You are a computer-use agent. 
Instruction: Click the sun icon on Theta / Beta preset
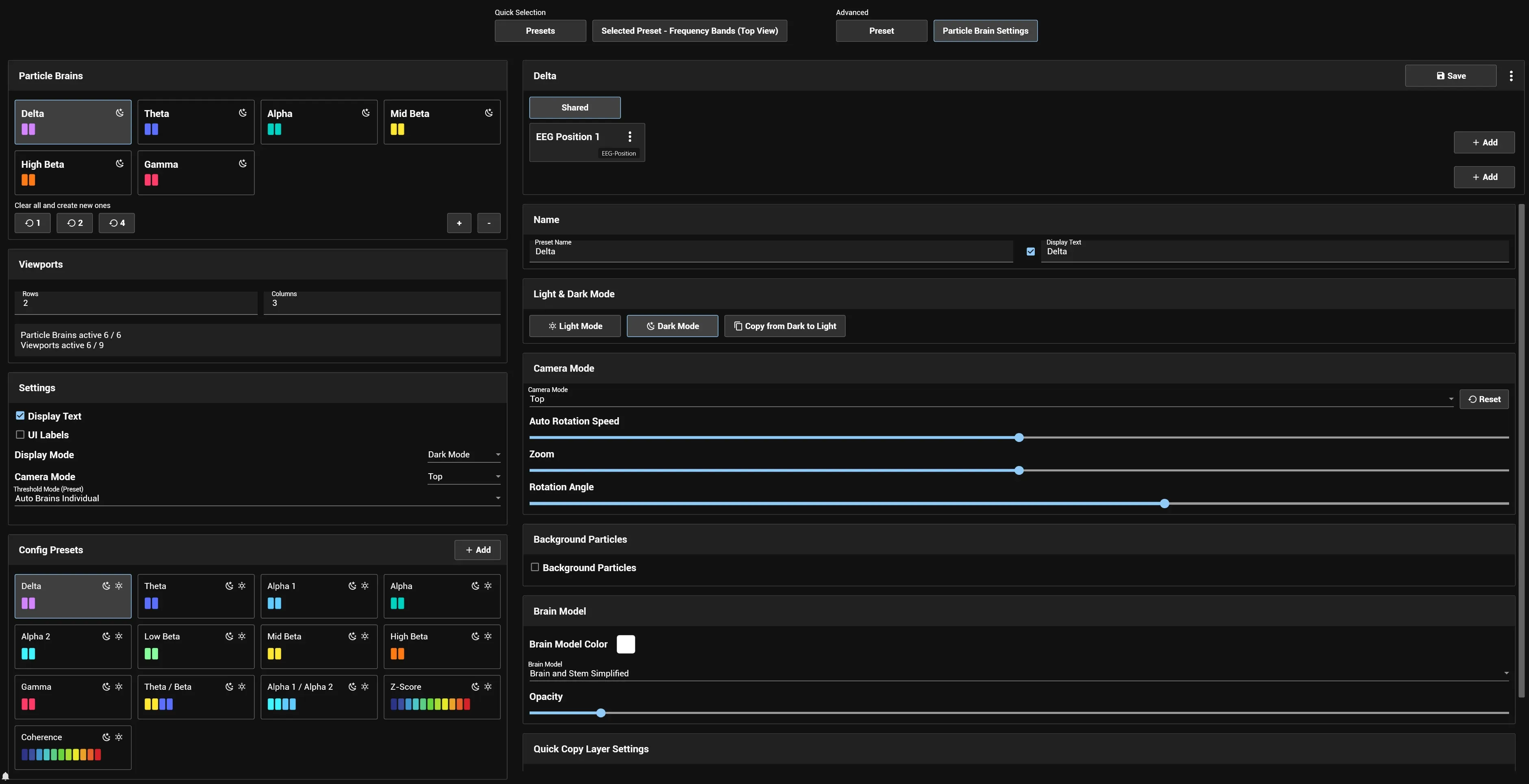click(x=241, y=687)
